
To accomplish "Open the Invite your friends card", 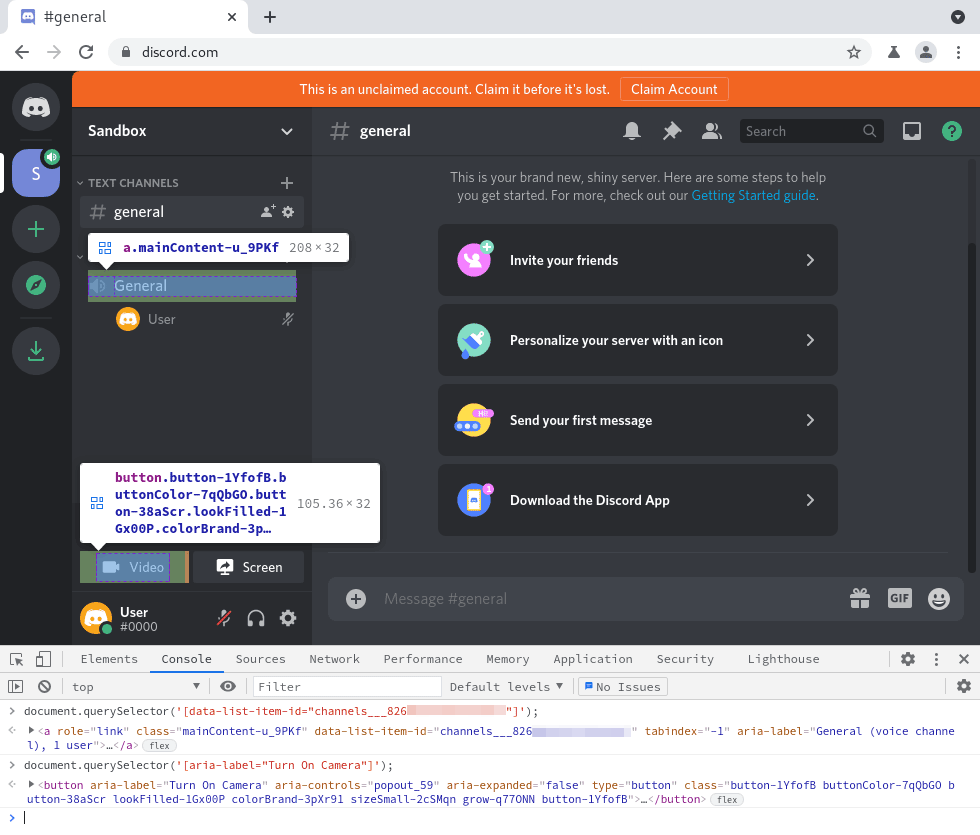I will pos(638,260).
